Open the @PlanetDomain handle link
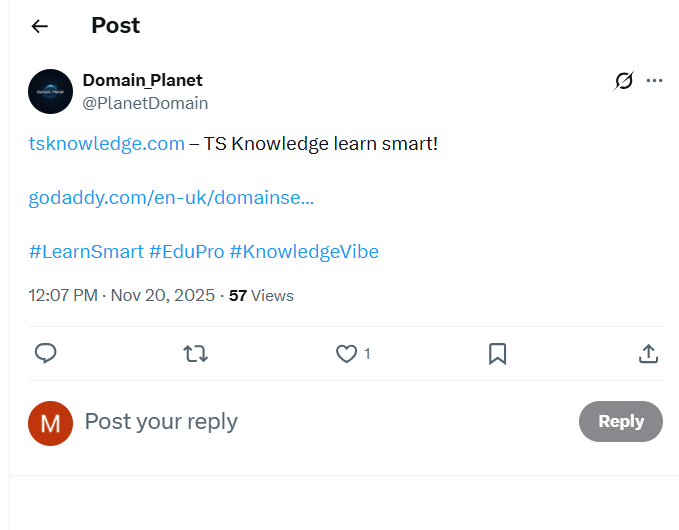Image resolution: width=679 pixels, height=530 pixels. [x=145, y=103]
